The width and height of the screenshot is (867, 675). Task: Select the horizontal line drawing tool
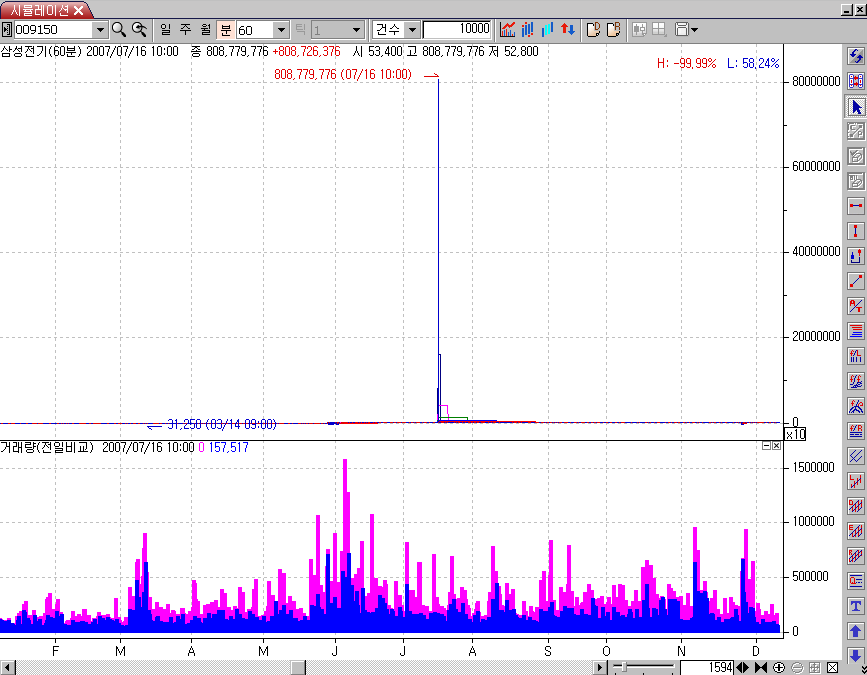click(x=855, y=205)
